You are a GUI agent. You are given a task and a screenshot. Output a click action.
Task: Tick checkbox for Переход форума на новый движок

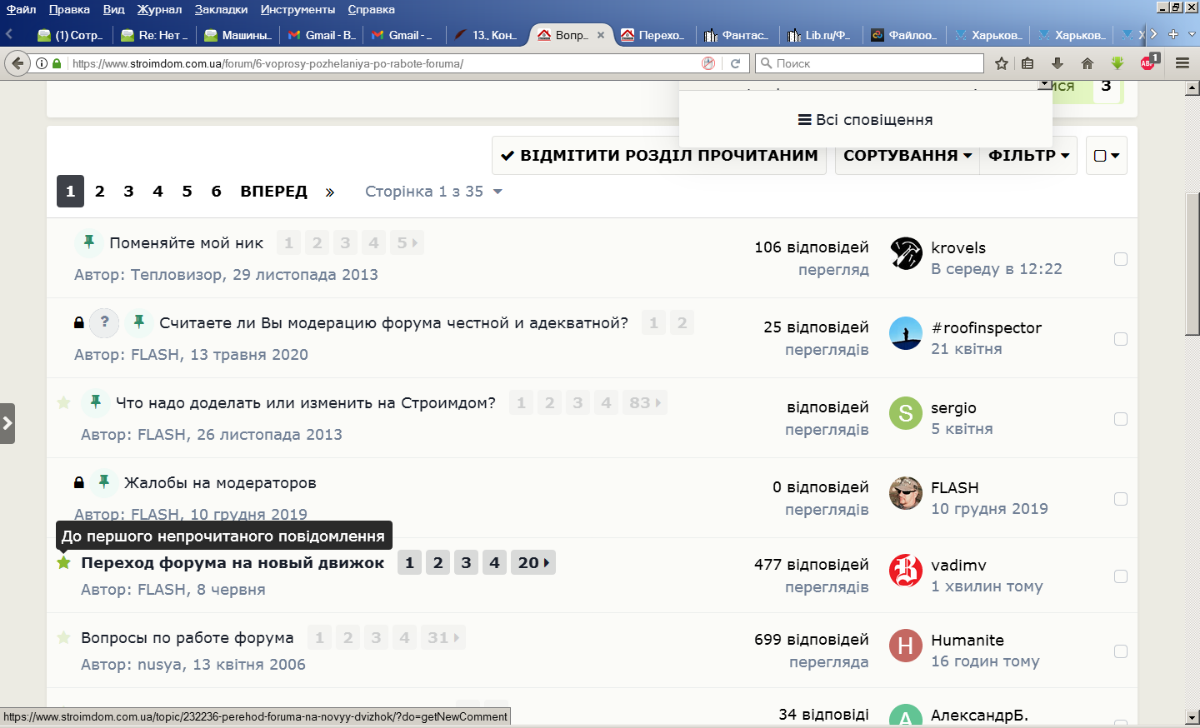coord(1121,576)
